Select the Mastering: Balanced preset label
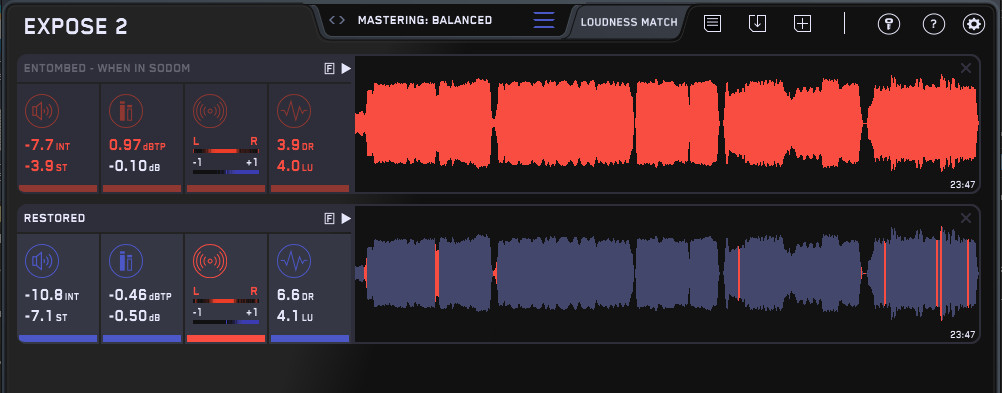The image size is (1002, 393). click(x=425, y=20)
